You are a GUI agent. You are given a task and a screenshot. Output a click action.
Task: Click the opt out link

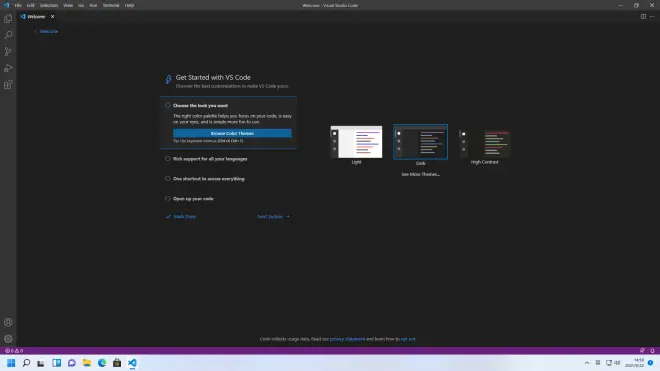pyautogui.click(x=408, y=339)
